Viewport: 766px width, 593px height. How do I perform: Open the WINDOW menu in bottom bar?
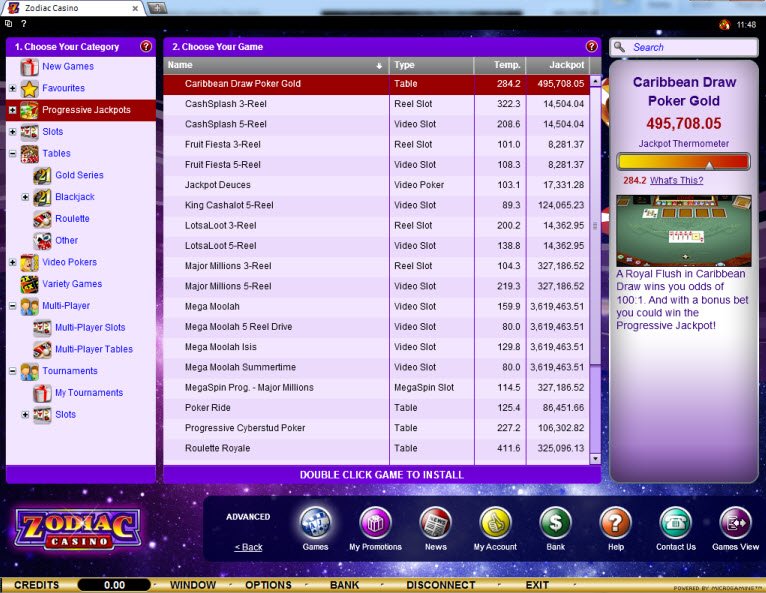pyautogui.click(x=192, y=585)
